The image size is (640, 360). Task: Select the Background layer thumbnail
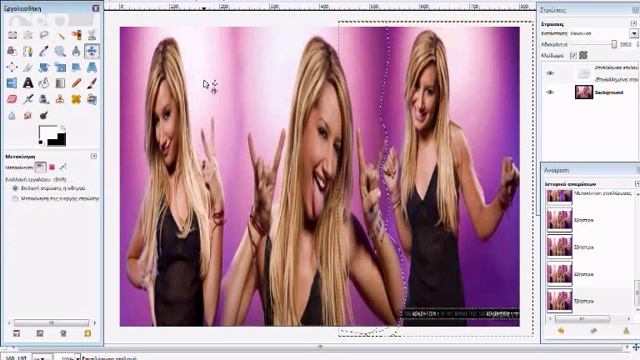[x=584, y=92]
